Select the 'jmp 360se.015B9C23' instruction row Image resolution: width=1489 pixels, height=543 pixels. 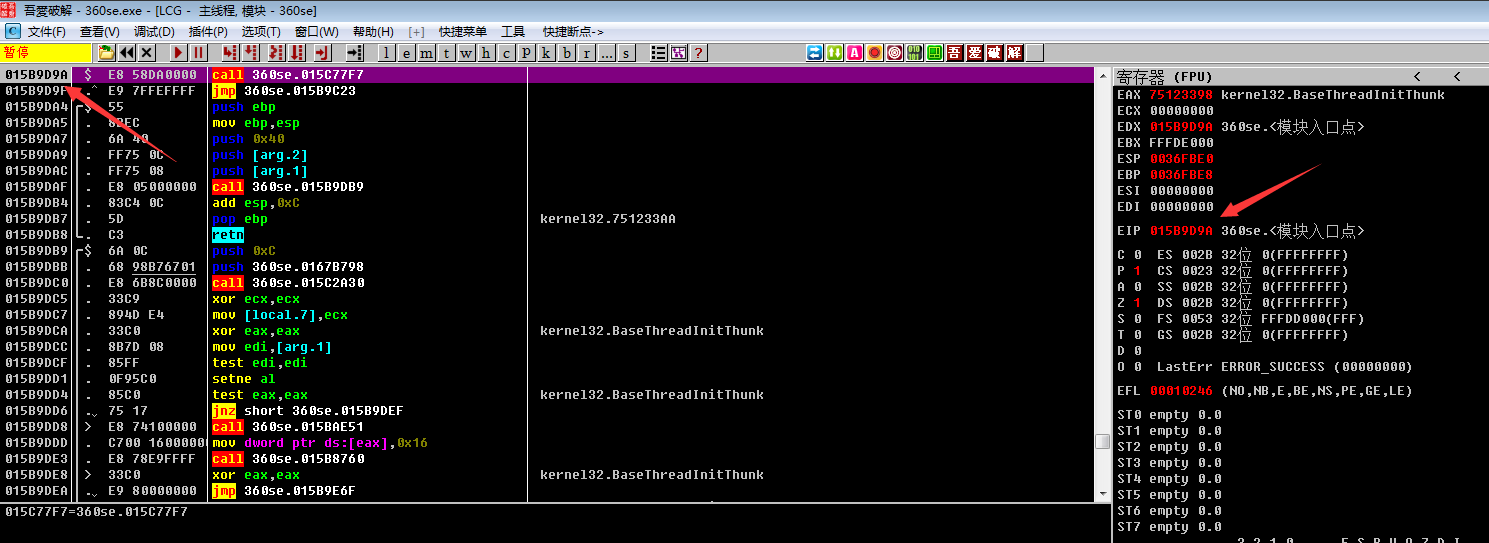pyautogui.click(x=547, y=91)
